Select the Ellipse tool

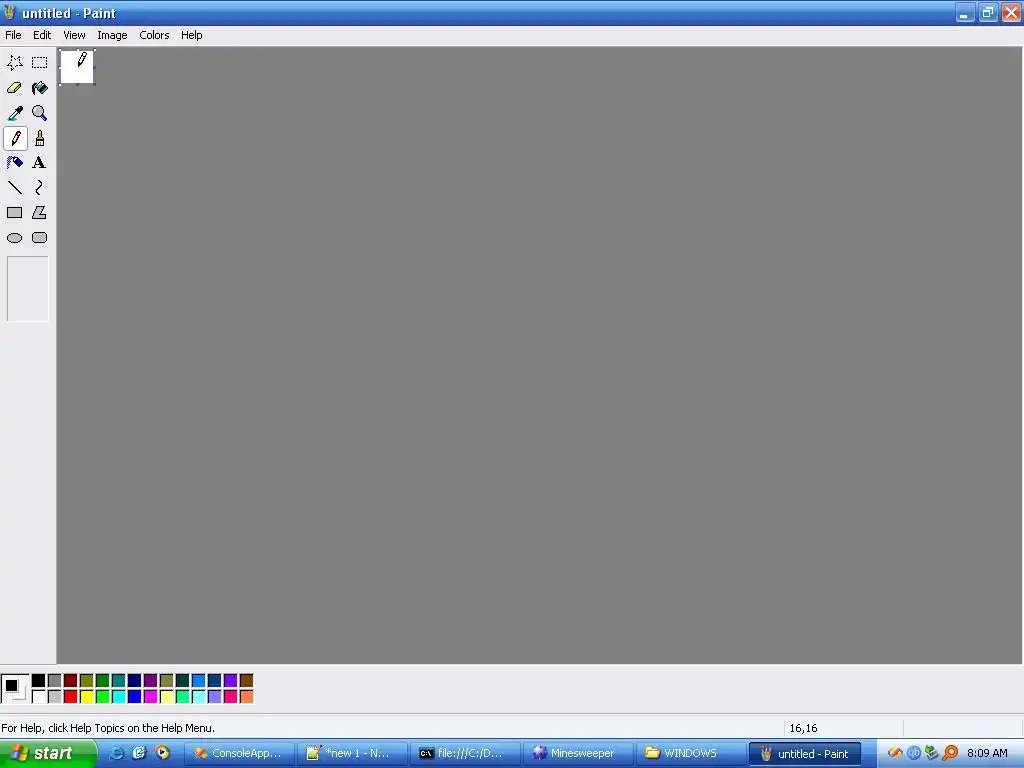[14, 238]
